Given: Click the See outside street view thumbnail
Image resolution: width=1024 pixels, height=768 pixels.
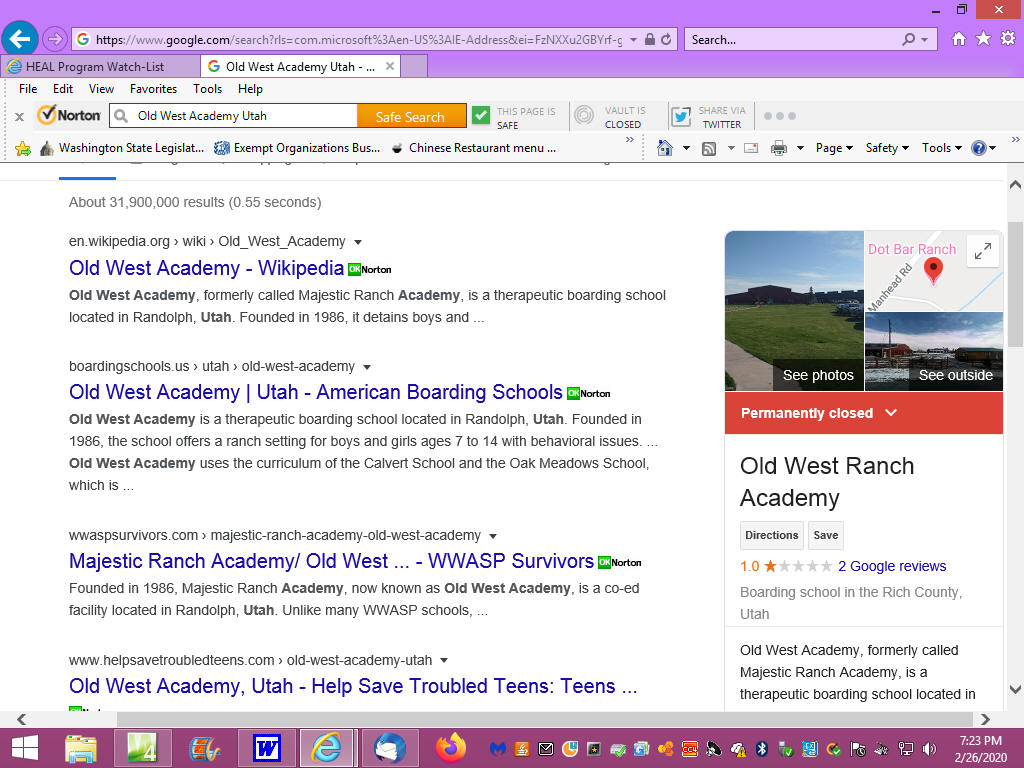Looking at the screenshot, I should [934, 351].
